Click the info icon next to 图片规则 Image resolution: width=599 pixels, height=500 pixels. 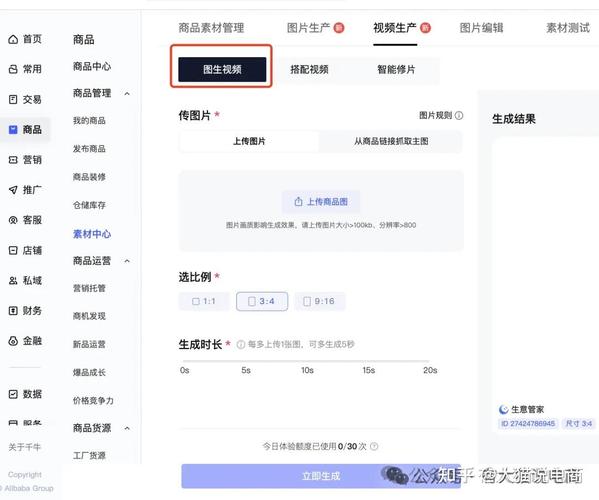pos(459,115)
